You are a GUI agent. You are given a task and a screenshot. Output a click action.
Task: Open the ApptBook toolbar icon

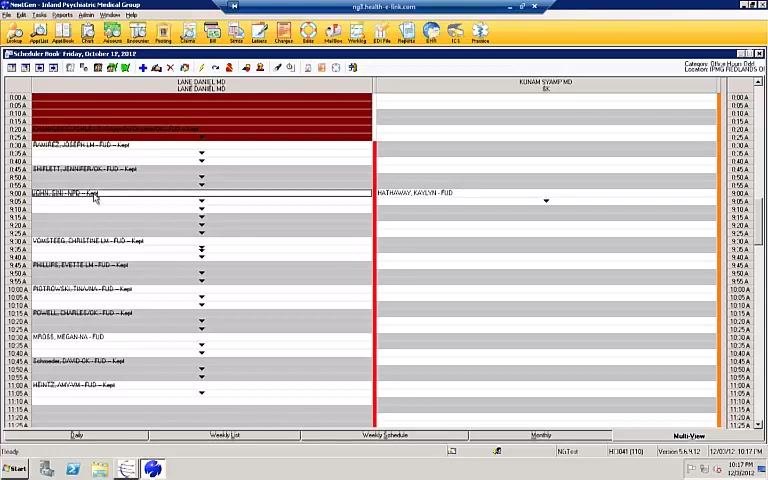pos(63,33)
